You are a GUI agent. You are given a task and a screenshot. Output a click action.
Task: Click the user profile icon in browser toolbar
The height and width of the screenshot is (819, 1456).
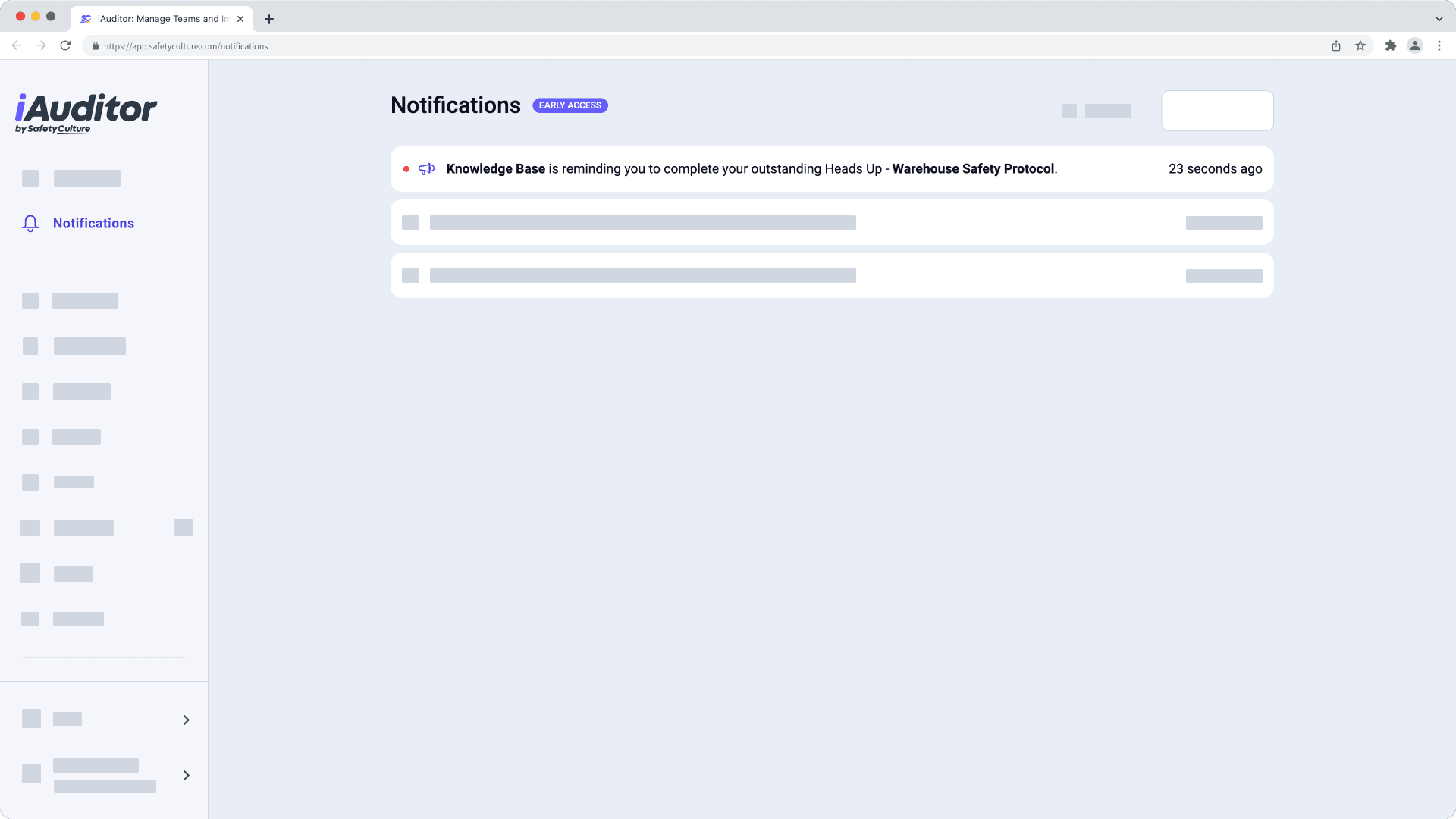pos(1415,46)
